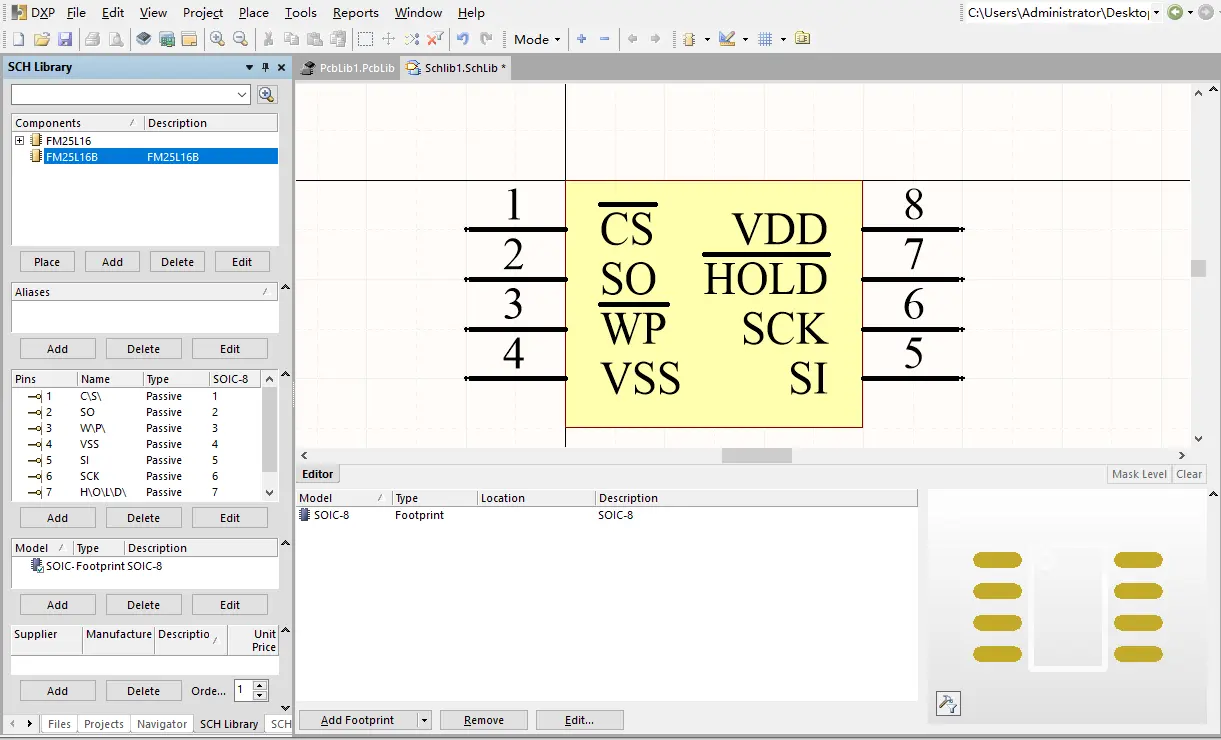Click the Pins list vertical scrollbar thumb
This screenshot has height=740, width=1221.
269,430
